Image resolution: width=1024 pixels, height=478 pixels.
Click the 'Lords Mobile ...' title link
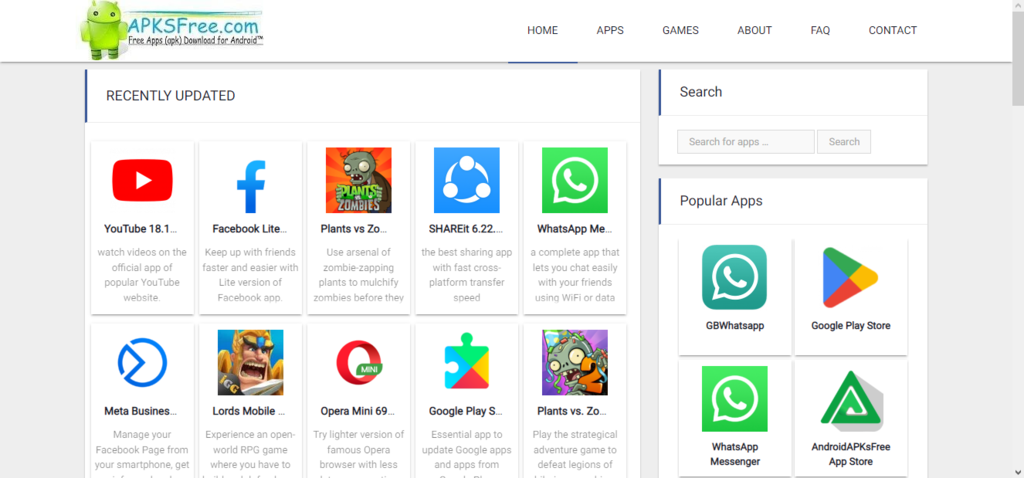click(x=249, y=411)
